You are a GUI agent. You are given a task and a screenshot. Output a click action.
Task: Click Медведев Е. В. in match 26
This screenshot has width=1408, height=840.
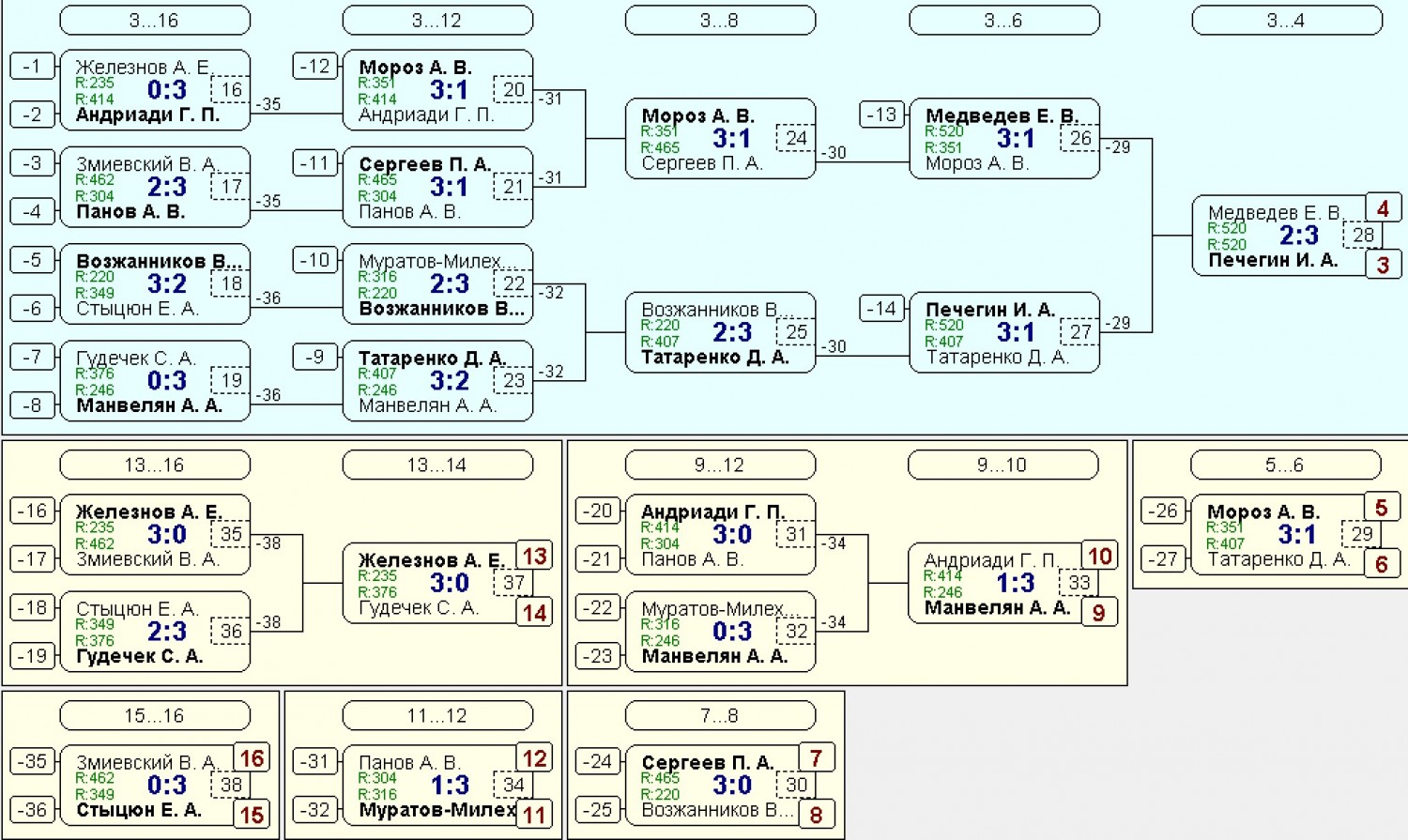(1002, 115)
